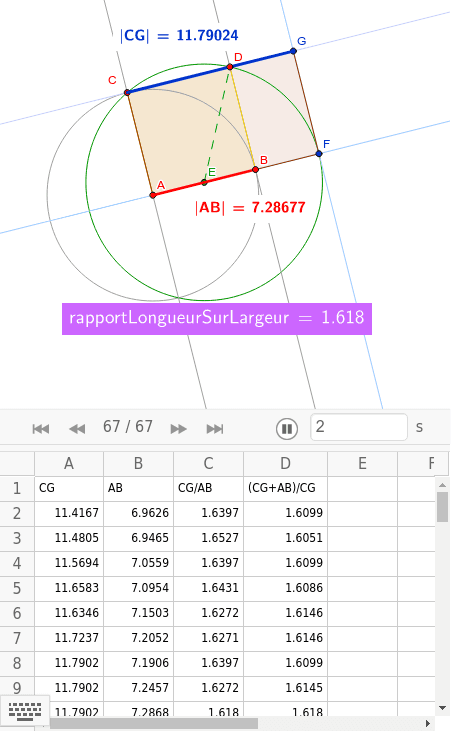
Task: Click the step counter '67 / 67'
Action: pyautogui.click(x=128, y=427)
